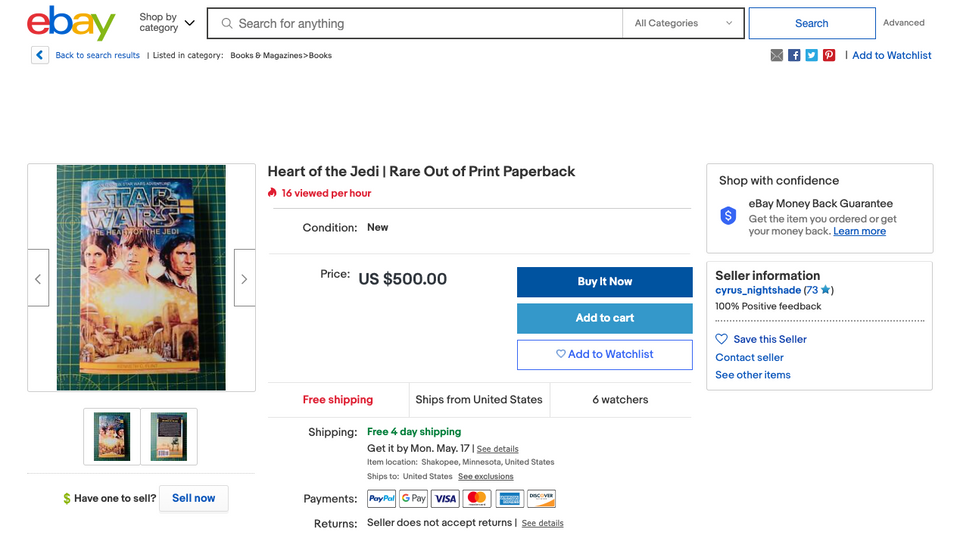Click the eBay logo
Viewport: 960px width, 544px height.
point(71,23)
